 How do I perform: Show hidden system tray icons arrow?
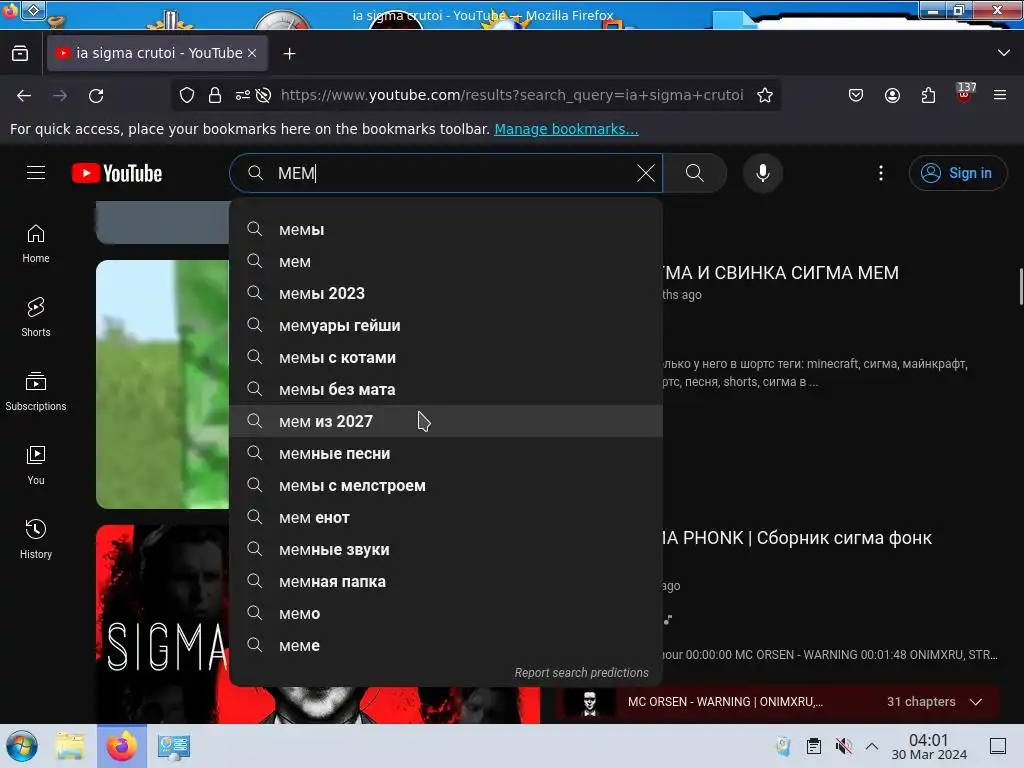point(872,746)
